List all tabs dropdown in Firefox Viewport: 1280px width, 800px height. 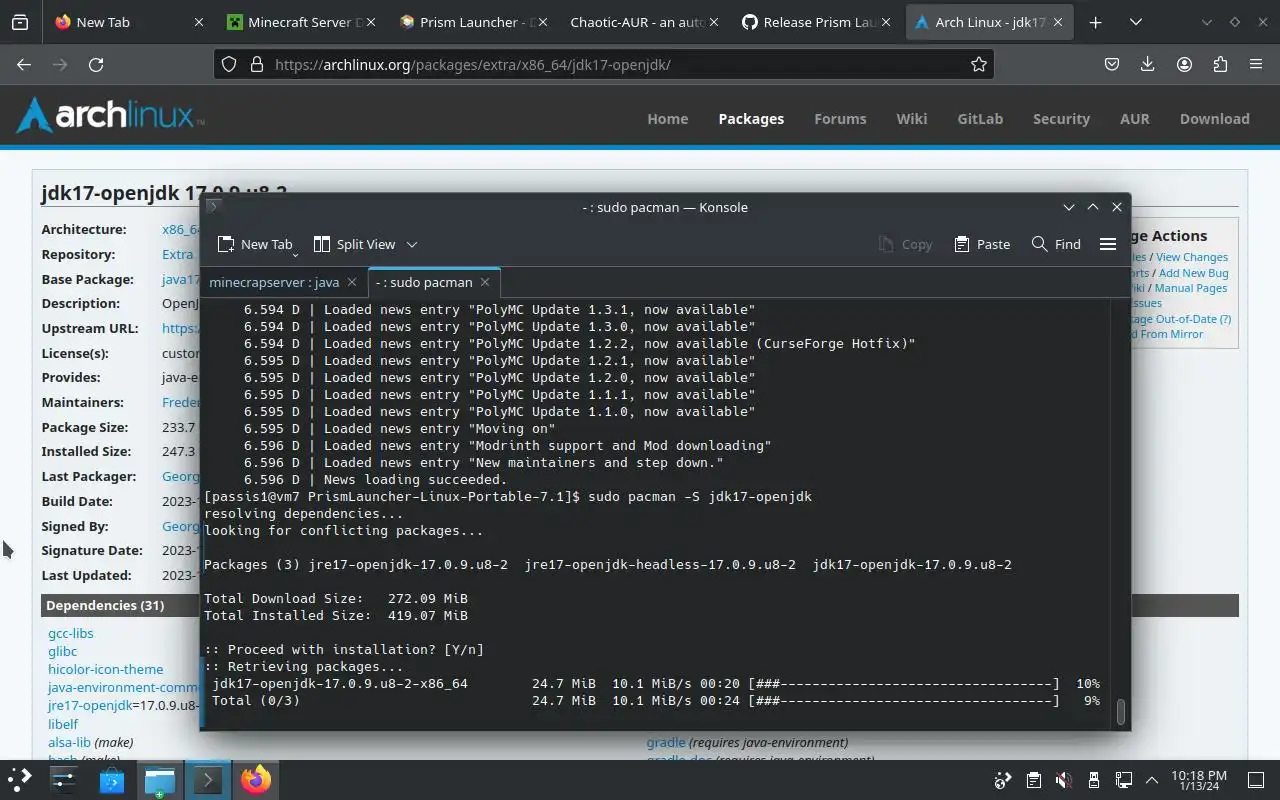tap(1135, 22)
